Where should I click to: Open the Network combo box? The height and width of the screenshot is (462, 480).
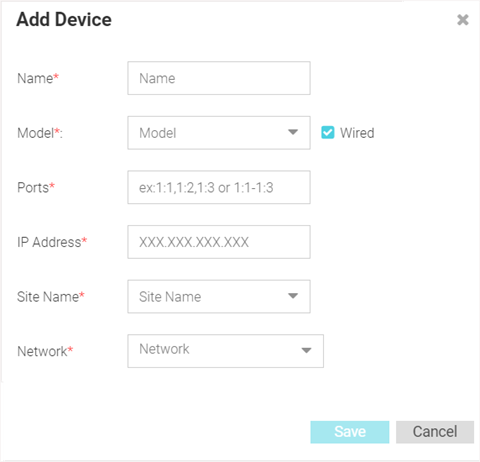(225, 351)
